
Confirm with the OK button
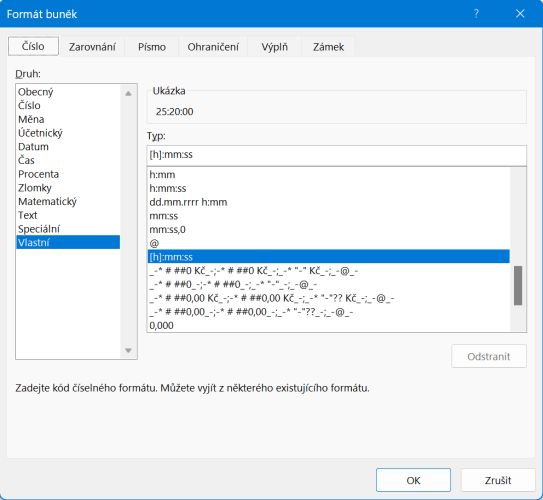(x=413, y=480)
